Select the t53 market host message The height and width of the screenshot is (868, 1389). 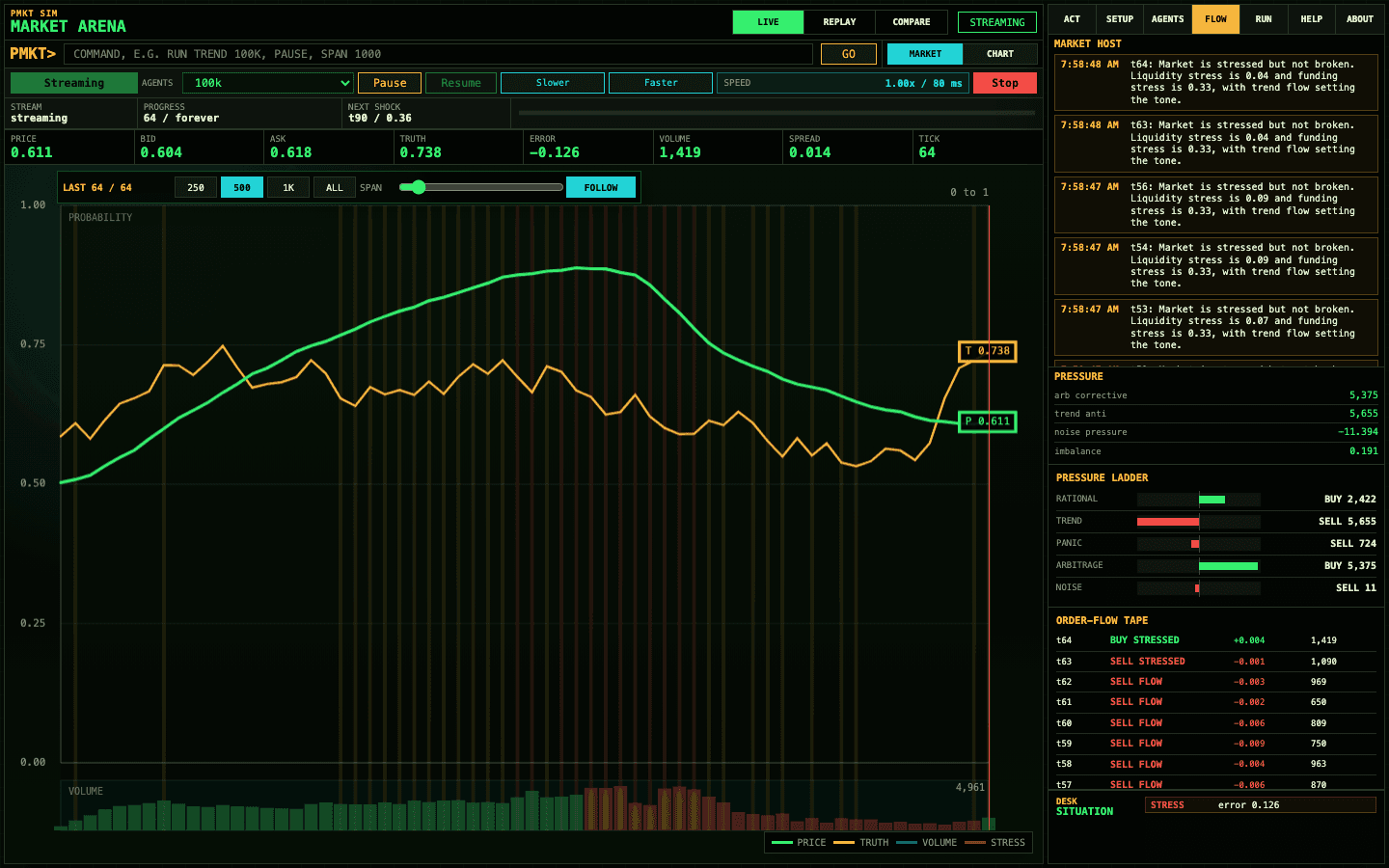pyautogui.click(x=1216, y=327)
